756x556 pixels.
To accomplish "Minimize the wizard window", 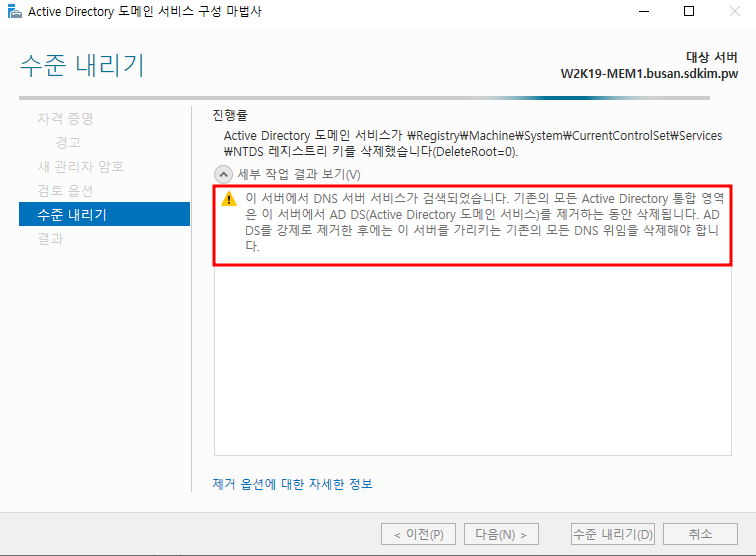I will coord(644,11).
